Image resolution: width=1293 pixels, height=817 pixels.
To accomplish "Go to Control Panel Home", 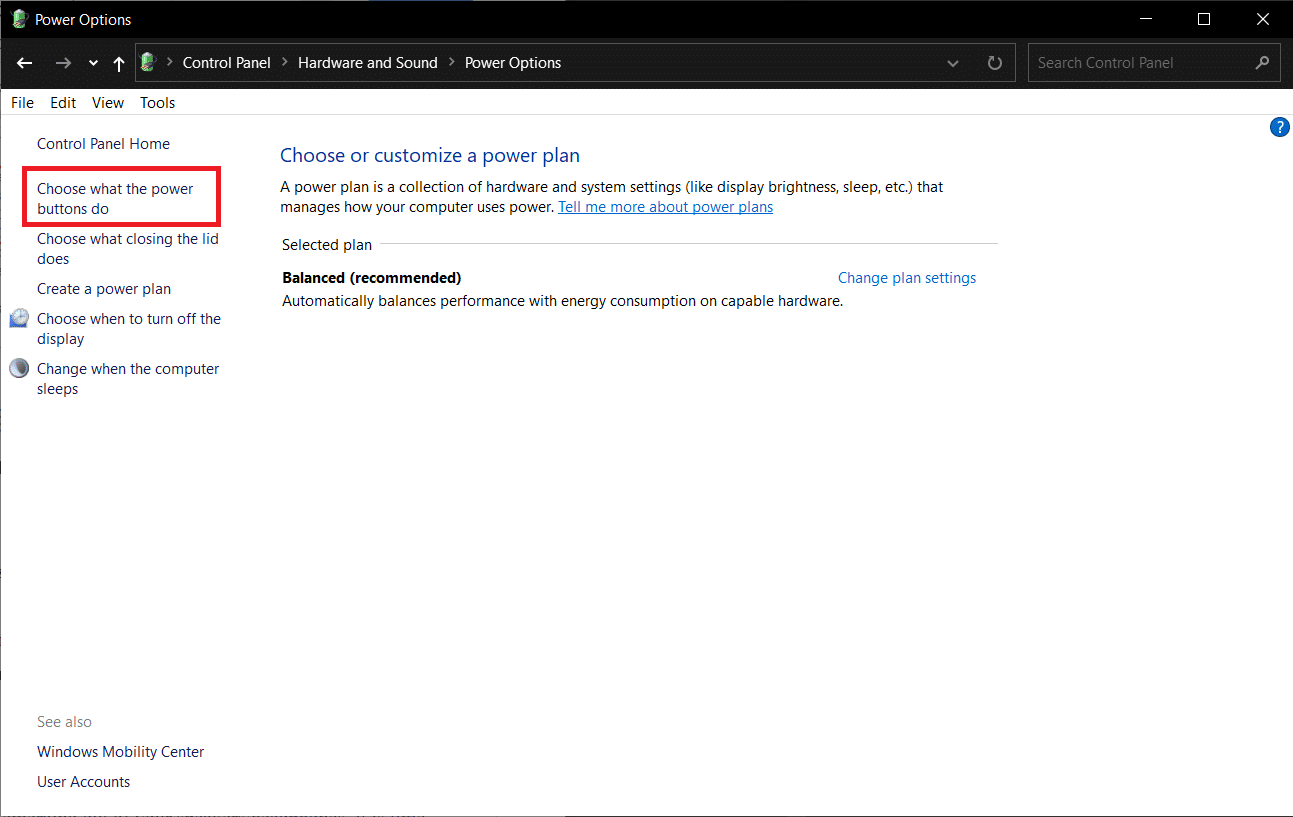I will coord(104,144).
